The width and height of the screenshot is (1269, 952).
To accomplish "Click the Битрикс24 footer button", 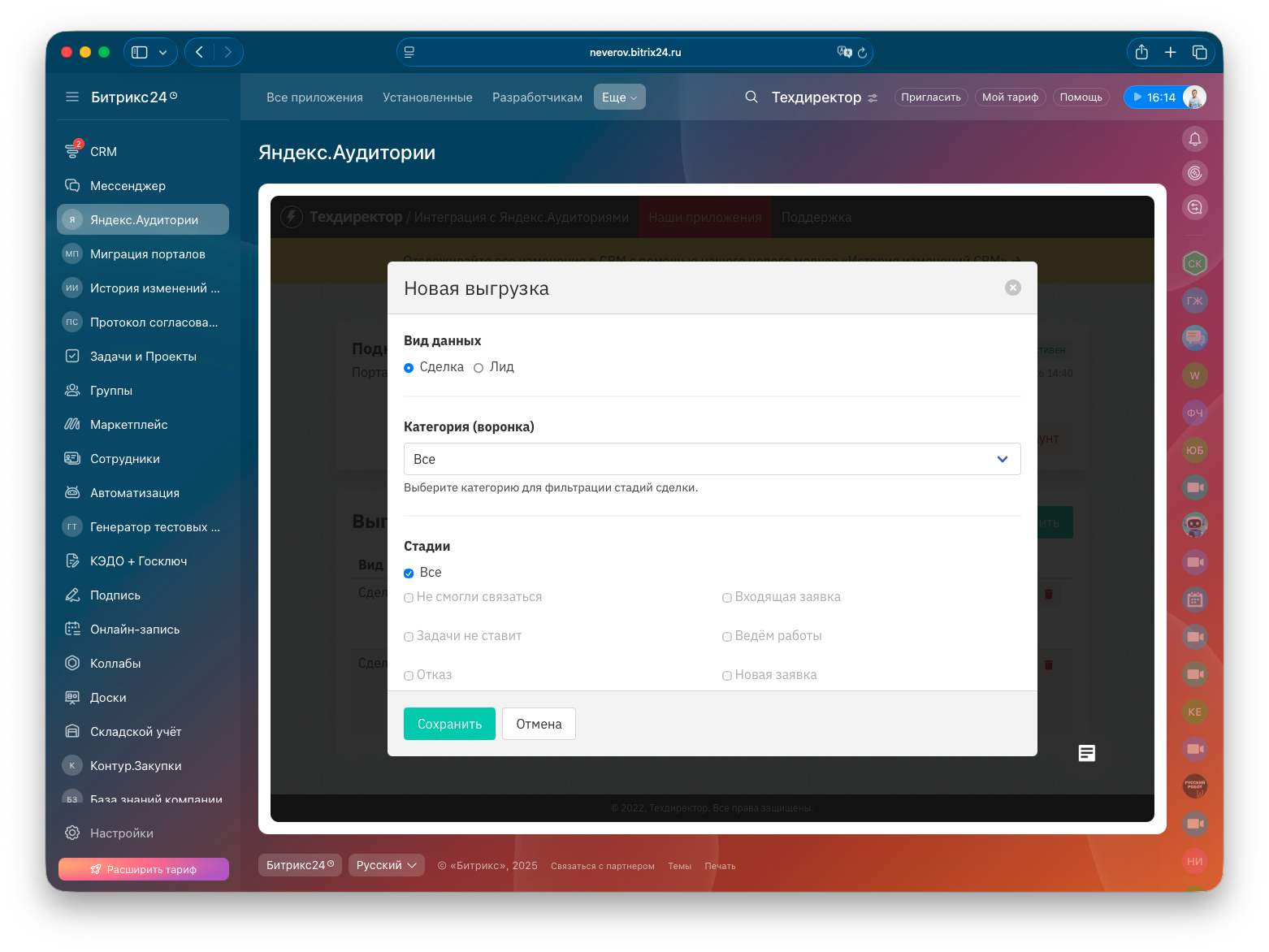I will 300,865.
